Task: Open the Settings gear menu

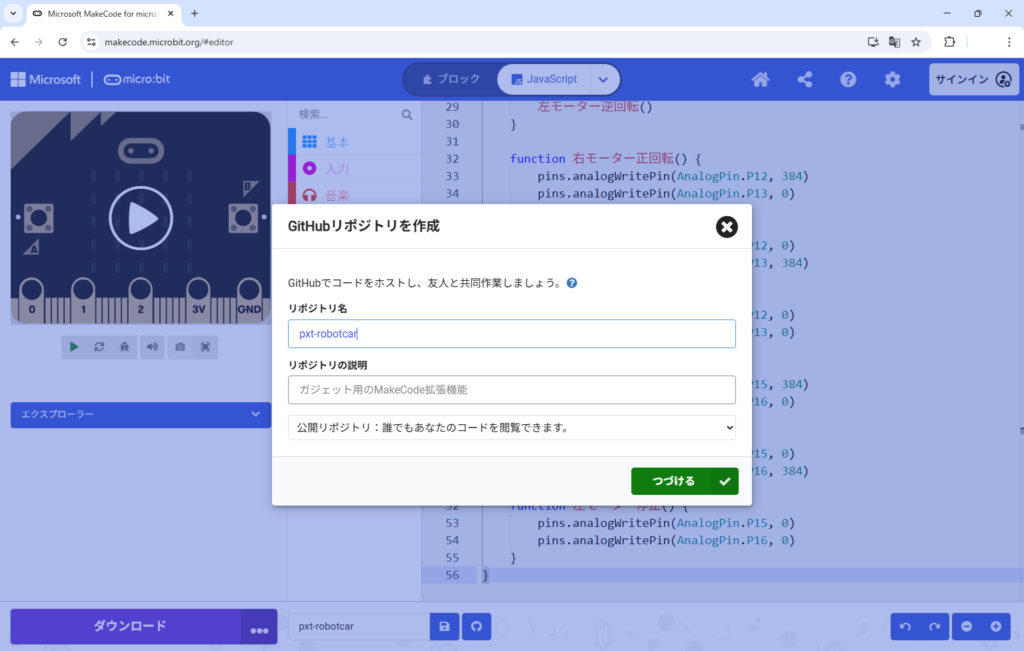Action: click(x=892, y=80)
